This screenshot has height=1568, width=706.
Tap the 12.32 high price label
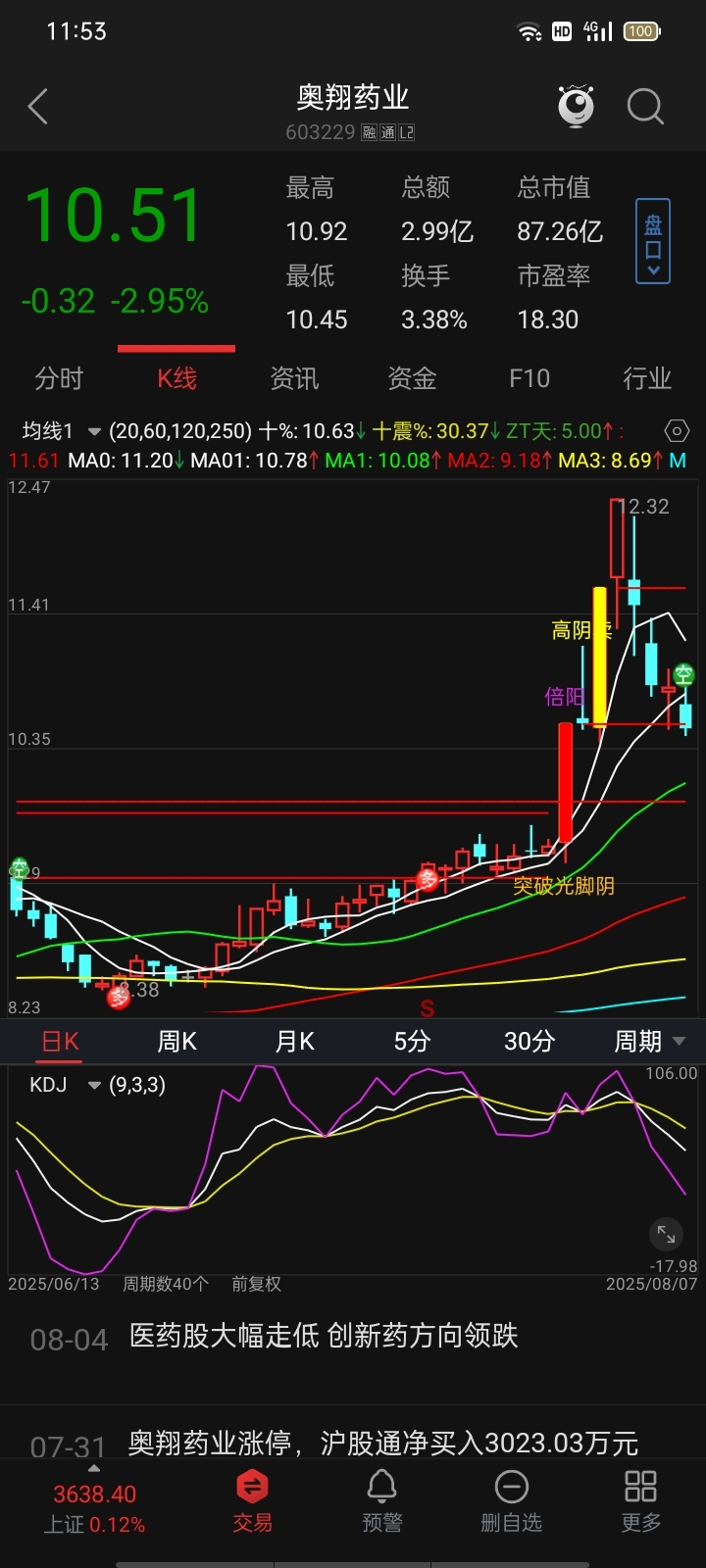(x=645, y=507)
